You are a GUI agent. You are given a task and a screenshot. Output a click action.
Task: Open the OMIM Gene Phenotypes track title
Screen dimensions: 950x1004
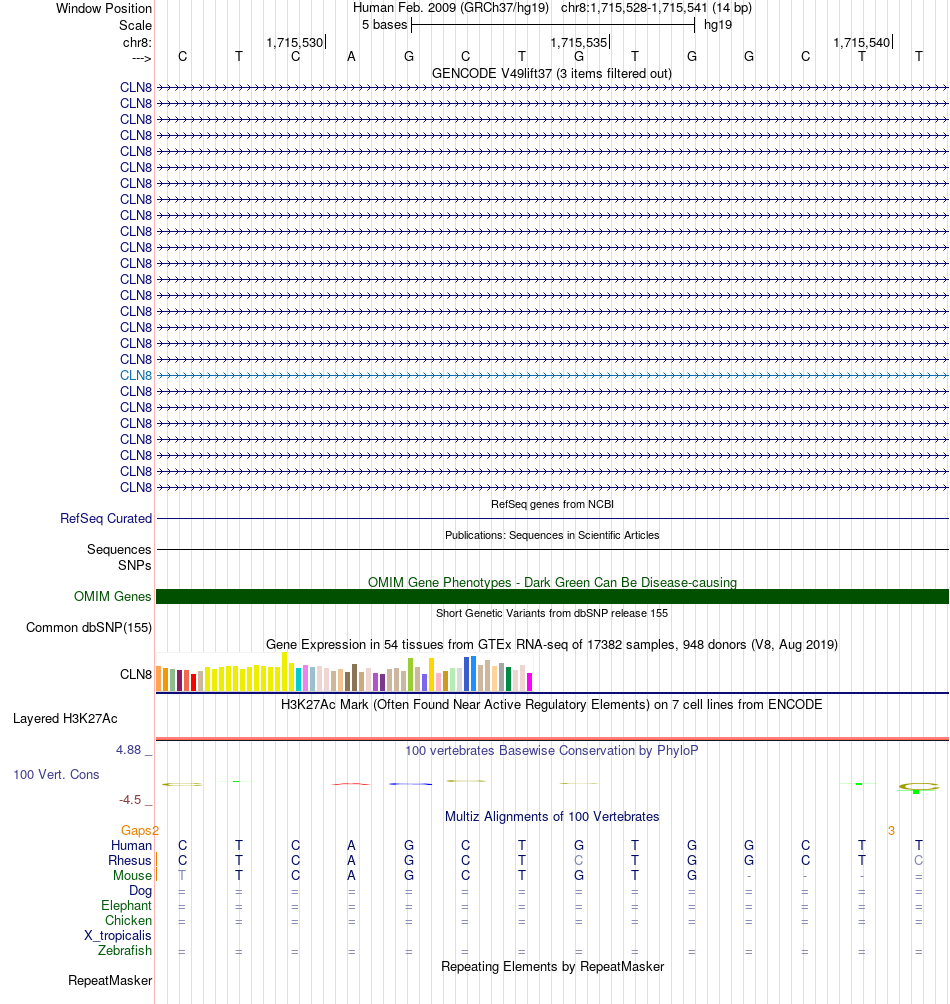tap(552, 582)
